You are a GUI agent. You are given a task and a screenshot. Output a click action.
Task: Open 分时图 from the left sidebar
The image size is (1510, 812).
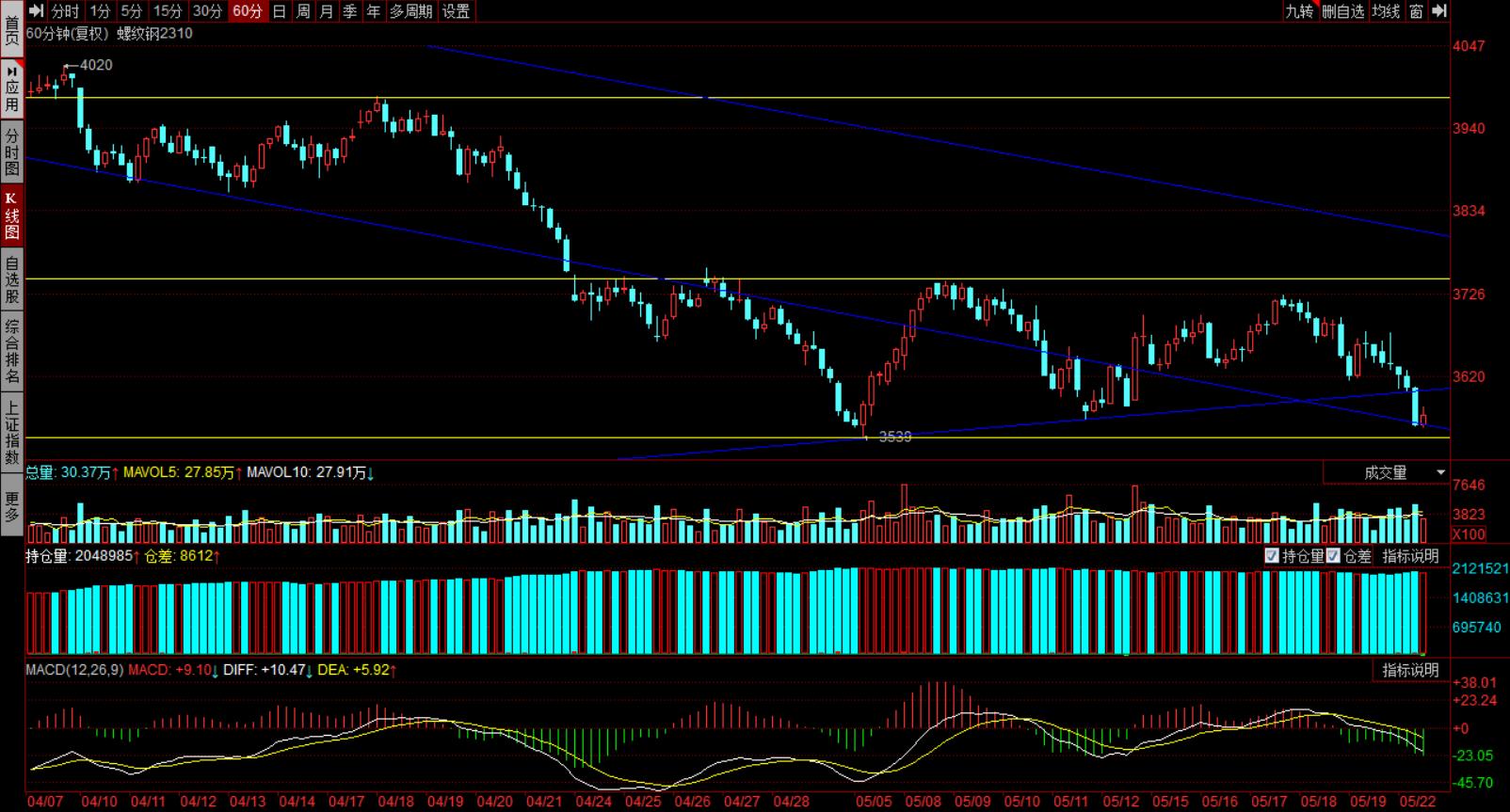coord(11,152)
